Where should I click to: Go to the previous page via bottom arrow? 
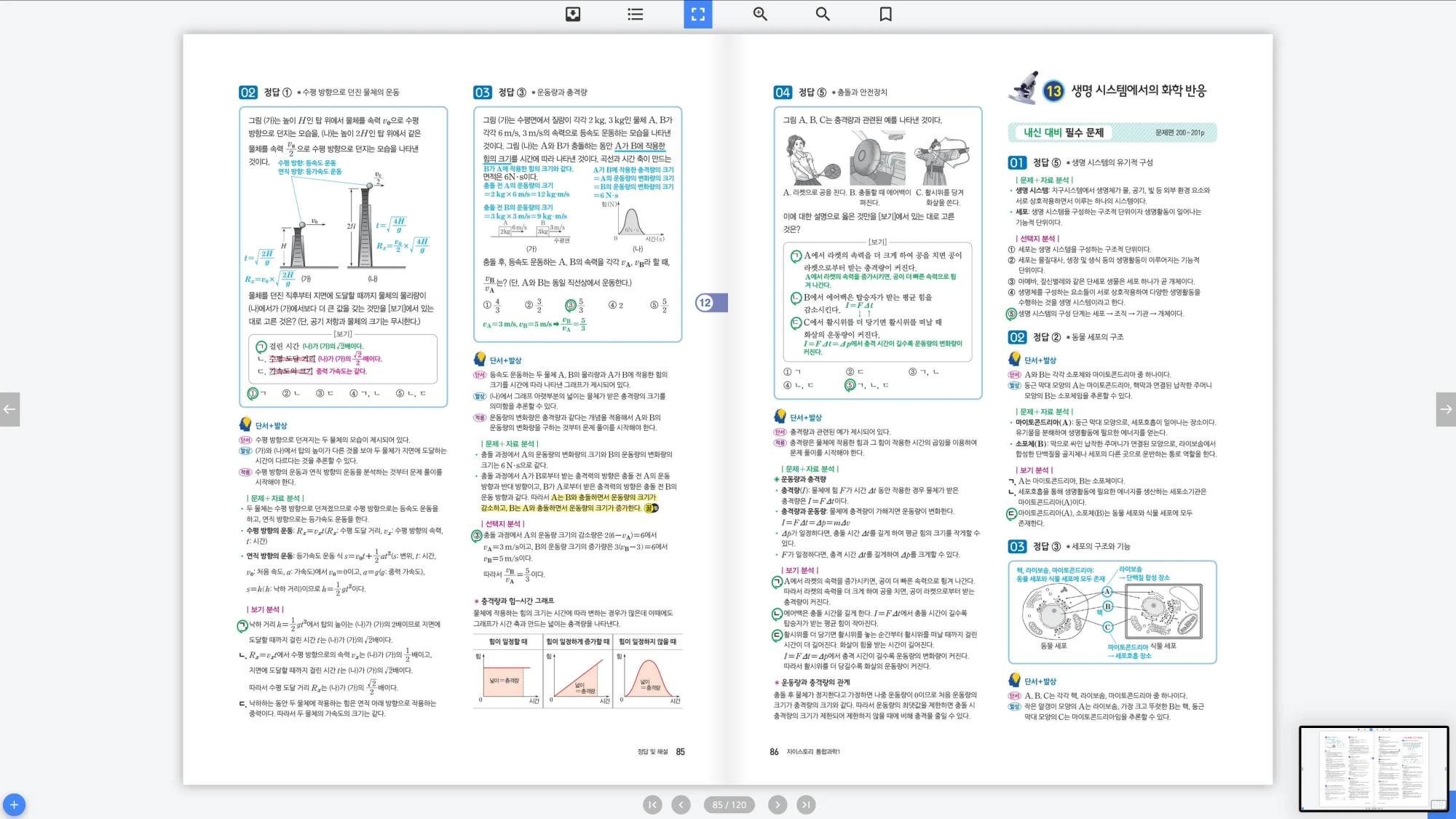tap(681, 804)
